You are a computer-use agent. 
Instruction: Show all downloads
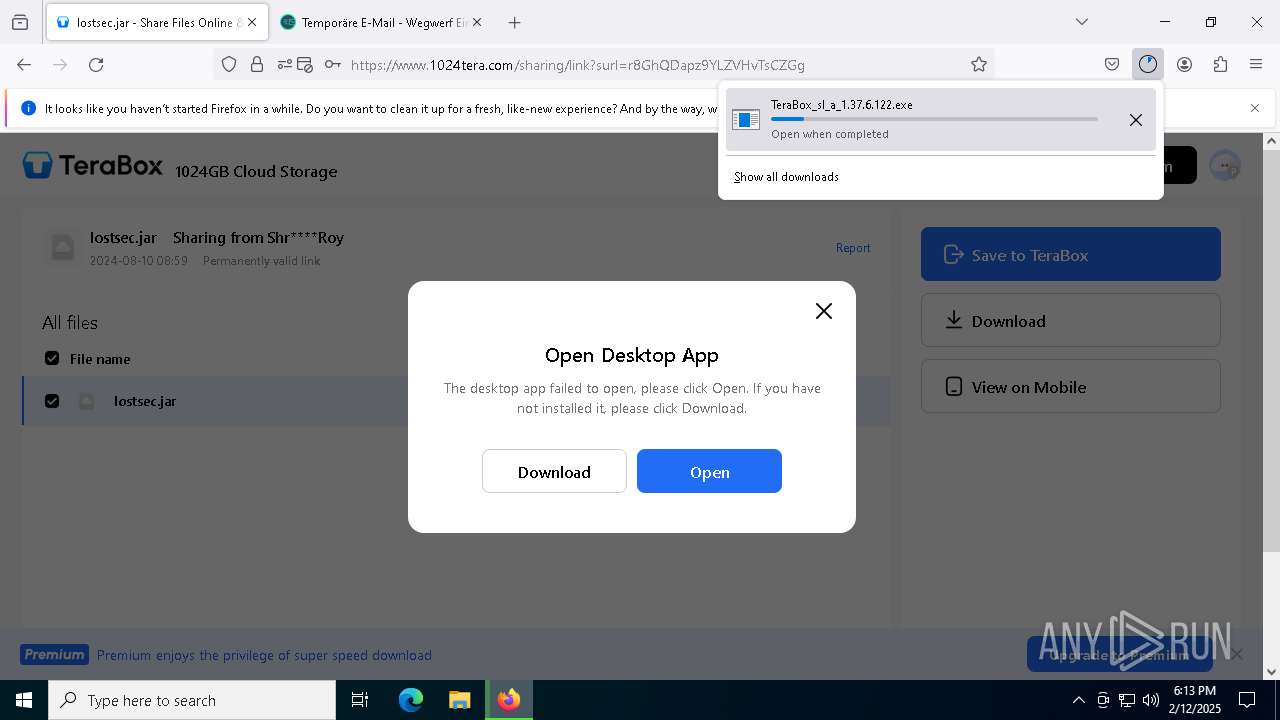point(786,177)
